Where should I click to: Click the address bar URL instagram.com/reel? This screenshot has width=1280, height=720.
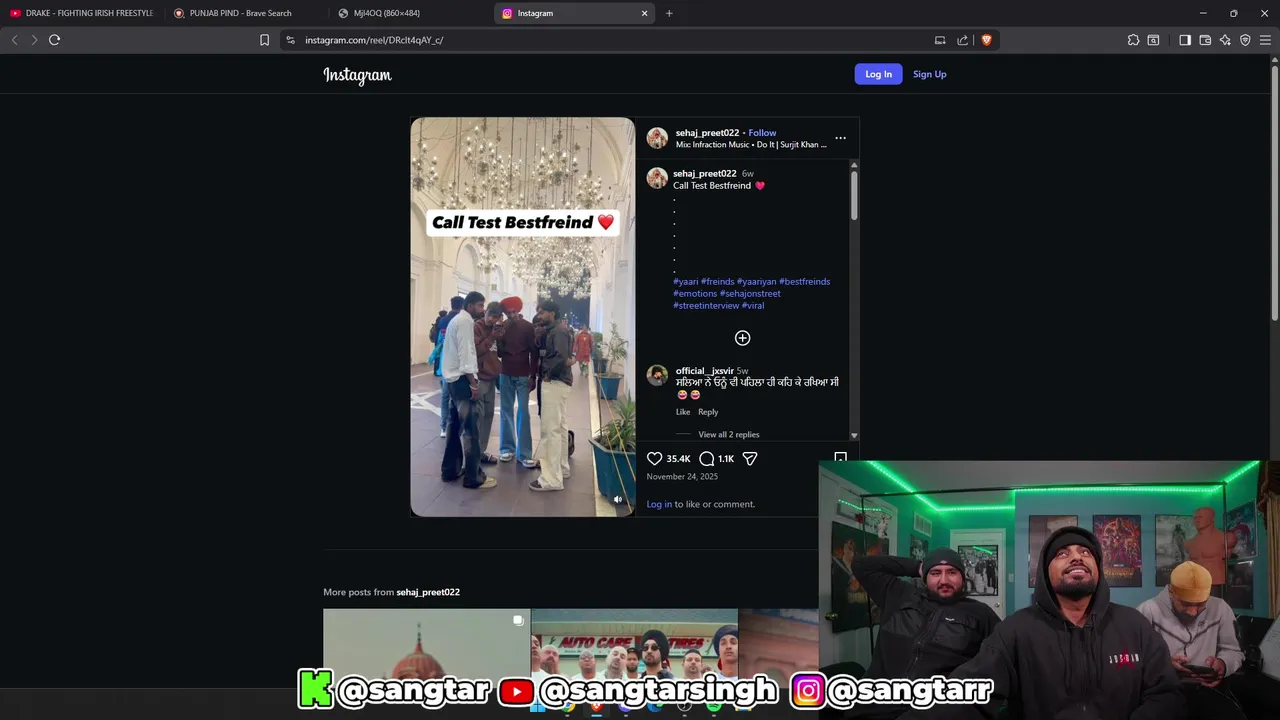(x=374, y=40)
